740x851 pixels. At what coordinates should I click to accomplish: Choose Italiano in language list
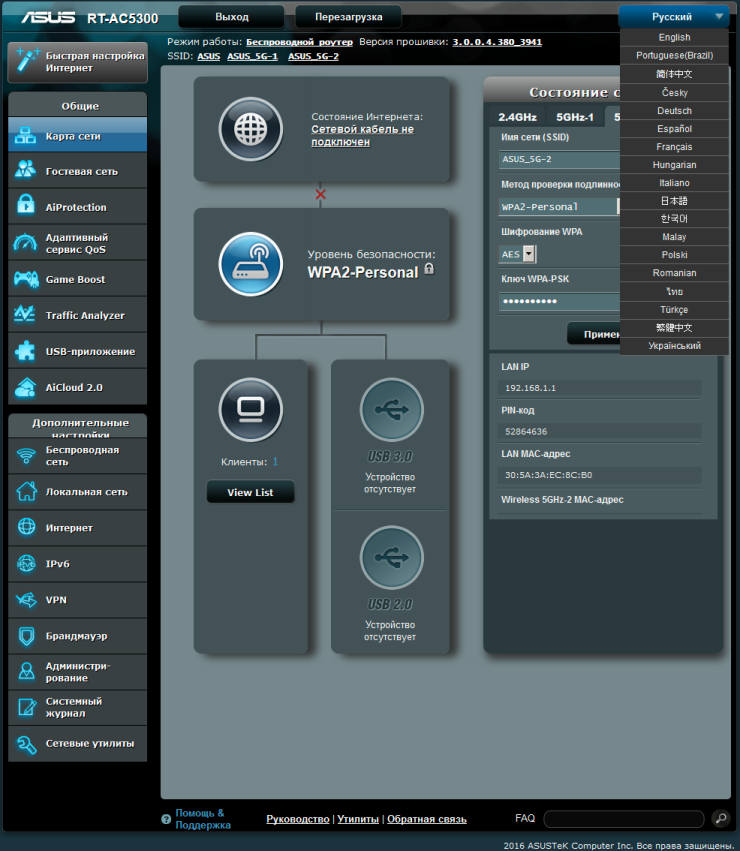[674, 183]
